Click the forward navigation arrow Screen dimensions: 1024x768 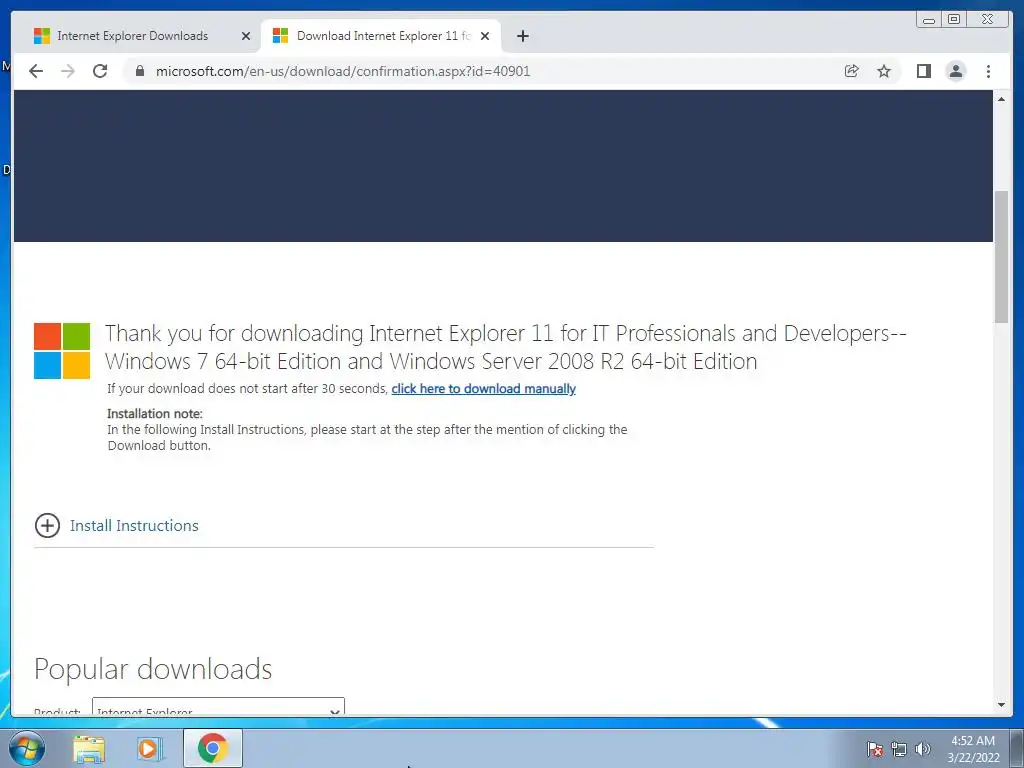tap(68, 71)
